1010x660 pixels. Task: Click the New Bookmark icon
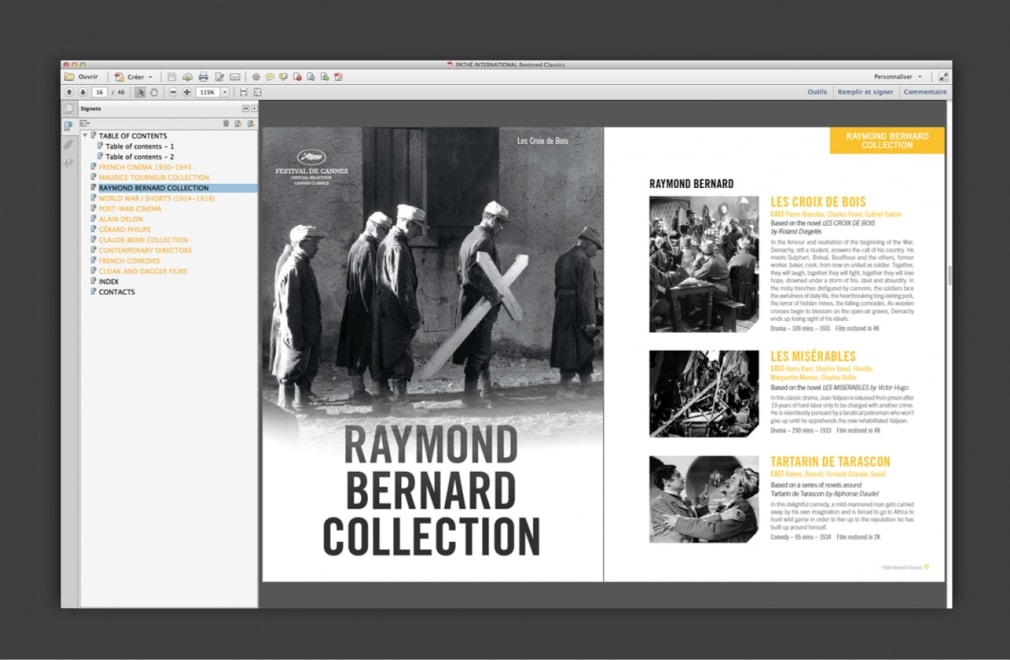238,123
